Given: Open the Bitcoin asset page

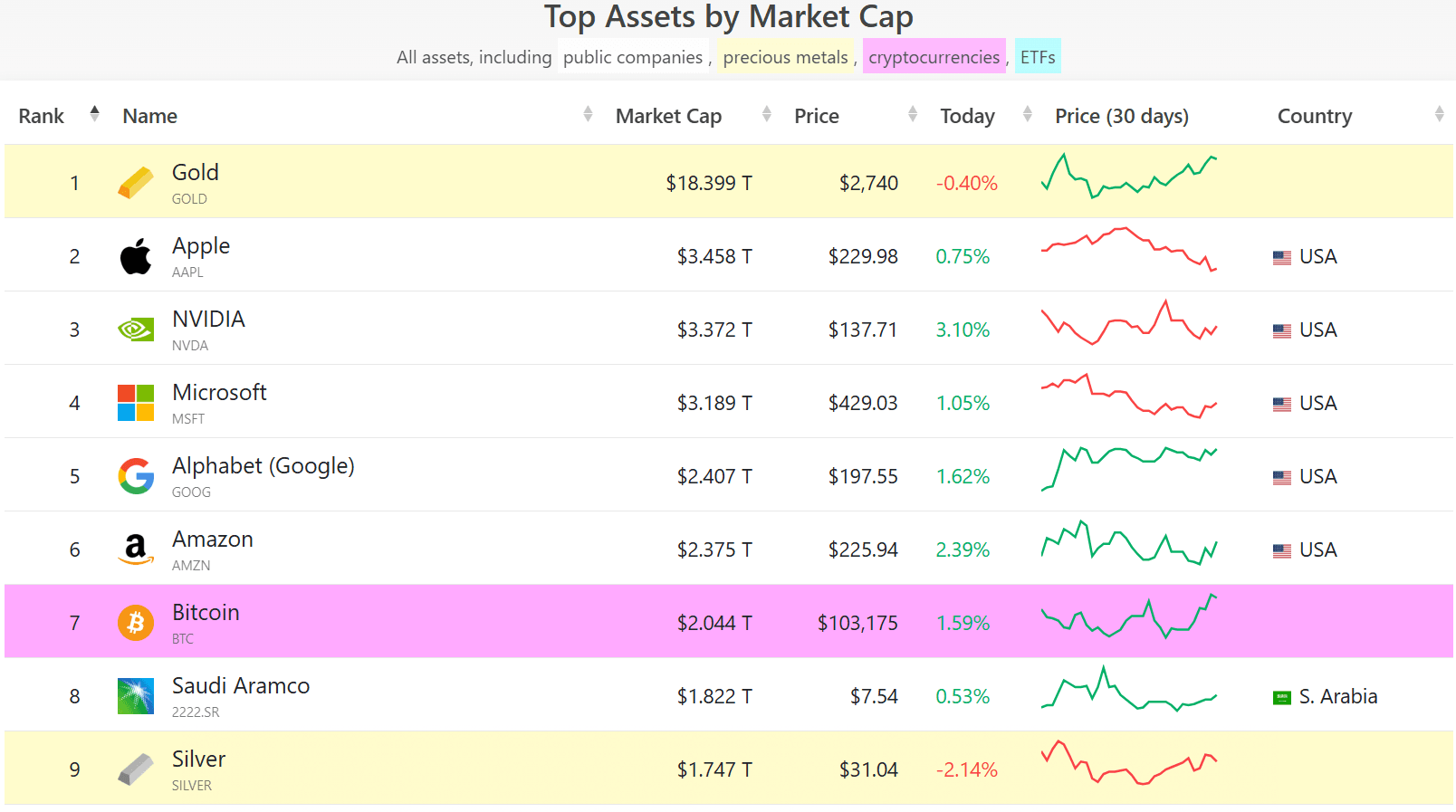Looking at the screenshot, I should 206,612.
